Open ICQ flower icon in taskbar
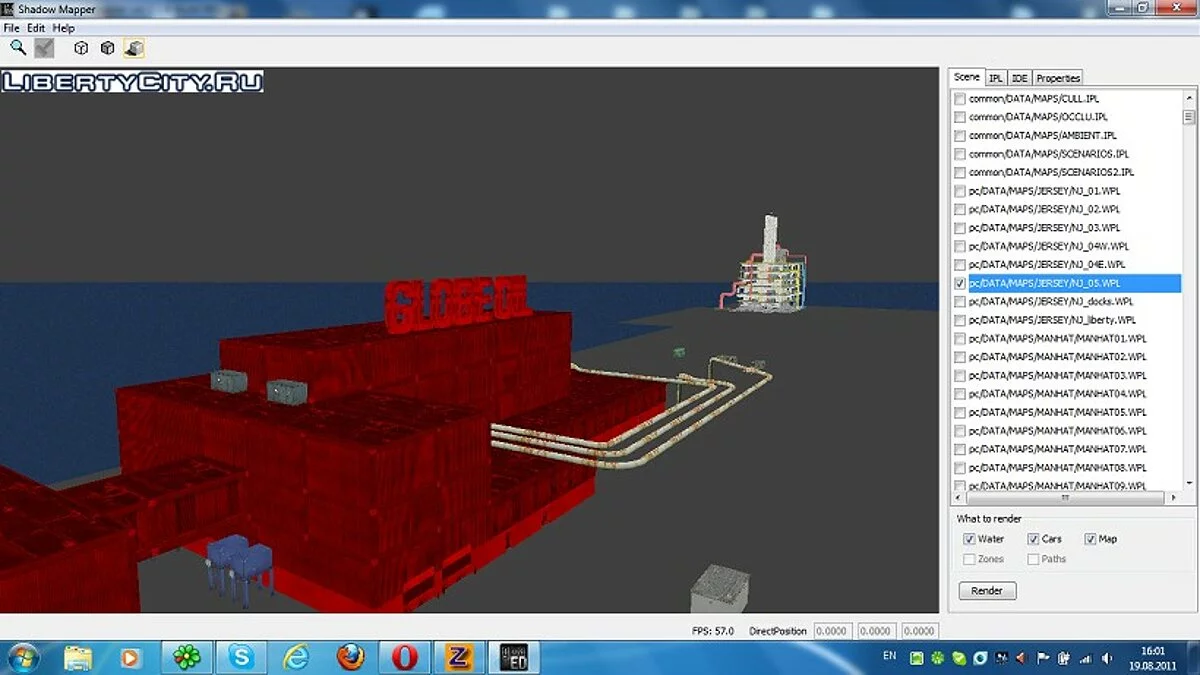Viewport: 1200px width, 675px height. coord(186,657)
